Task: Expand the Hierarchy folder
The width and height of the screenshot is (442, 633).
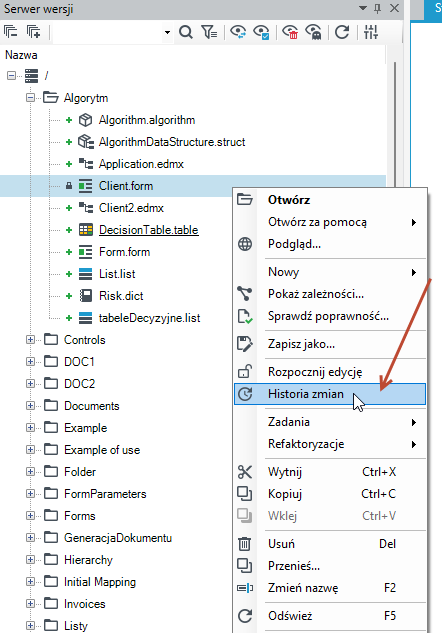Action: tap(30, 560)
